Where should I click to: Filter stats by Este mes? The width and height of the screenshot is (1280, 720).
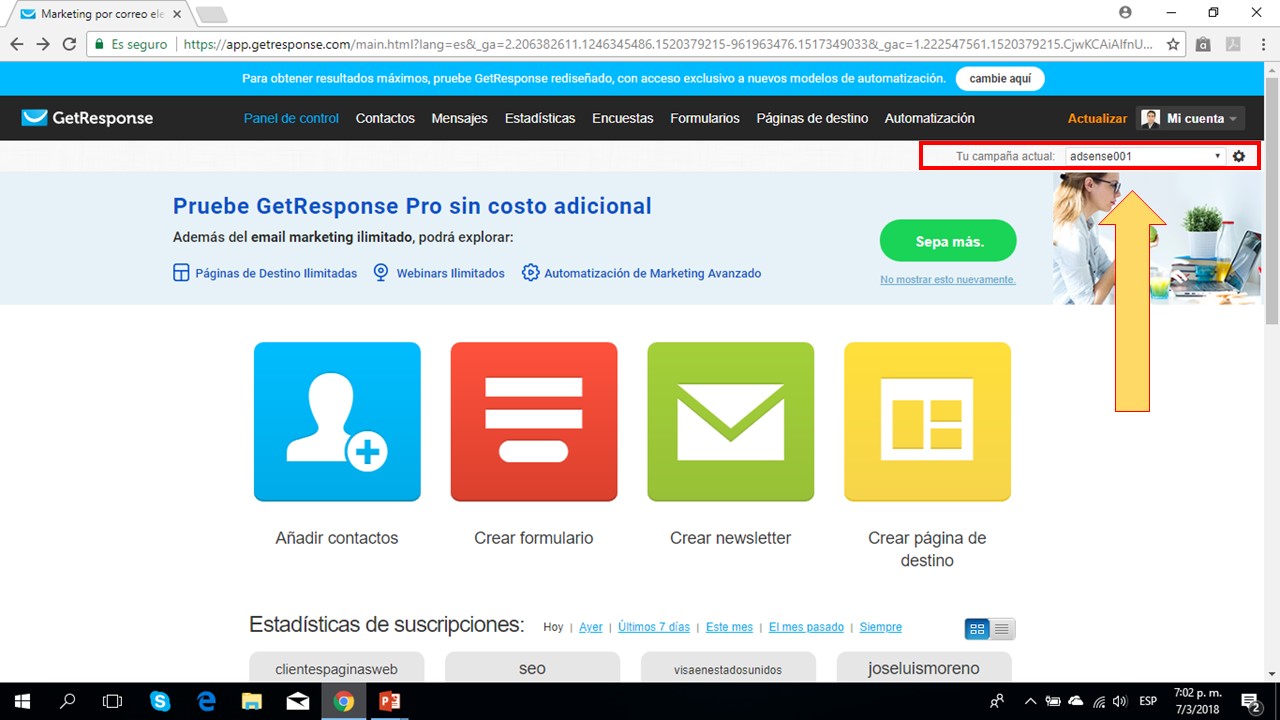coord(729,627)
